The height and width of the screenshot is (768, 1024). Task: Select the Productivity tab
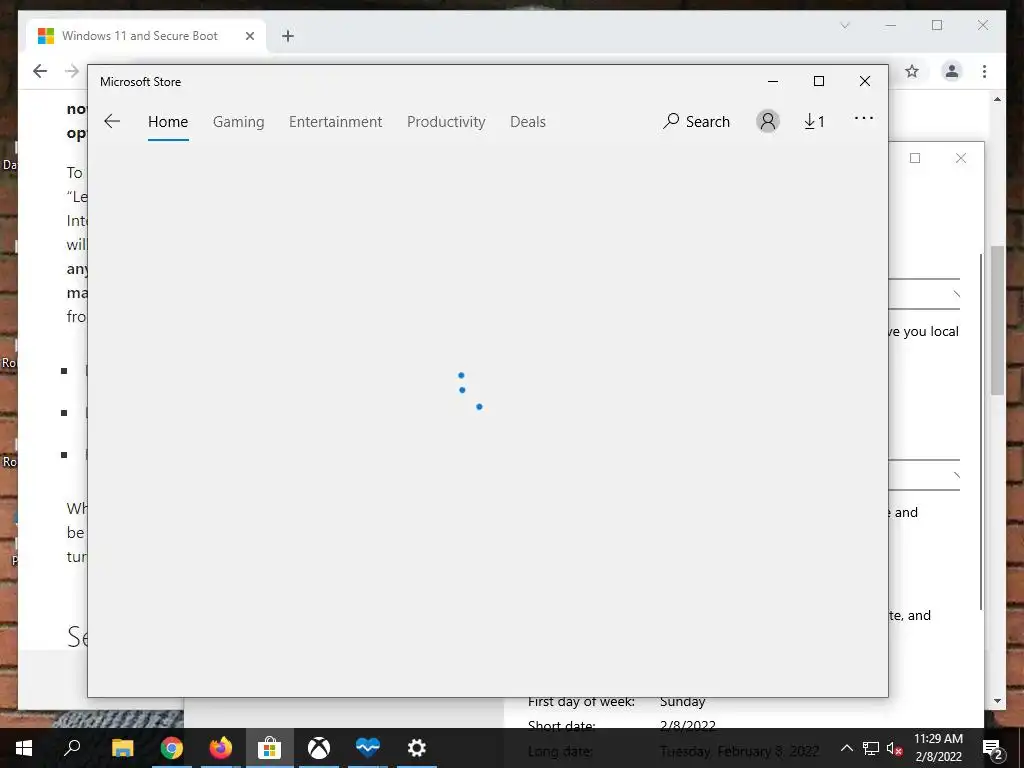446,122
